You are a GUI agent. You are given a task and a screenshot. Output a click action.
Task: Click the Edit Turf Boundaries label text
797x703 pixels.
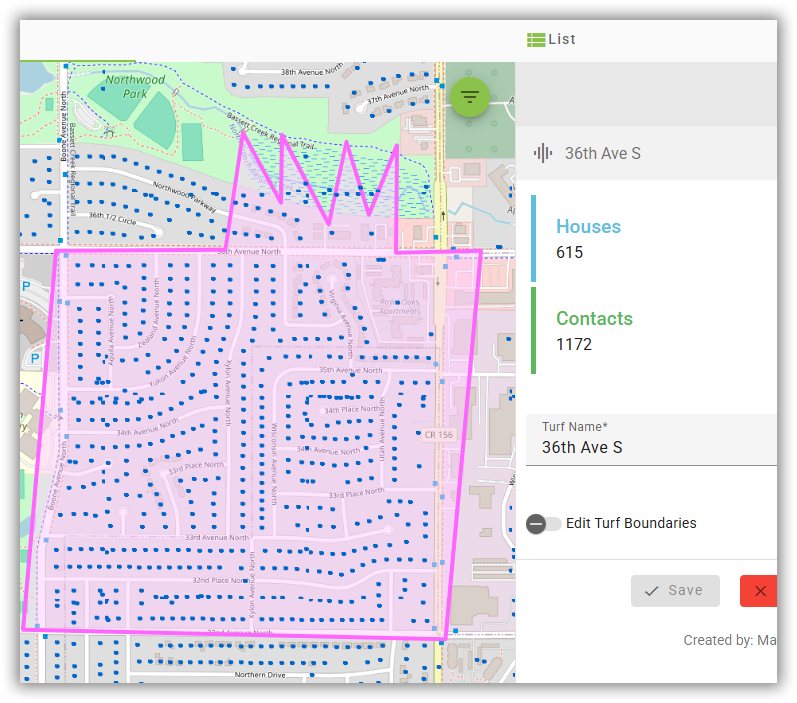click(x=631, y=523)
